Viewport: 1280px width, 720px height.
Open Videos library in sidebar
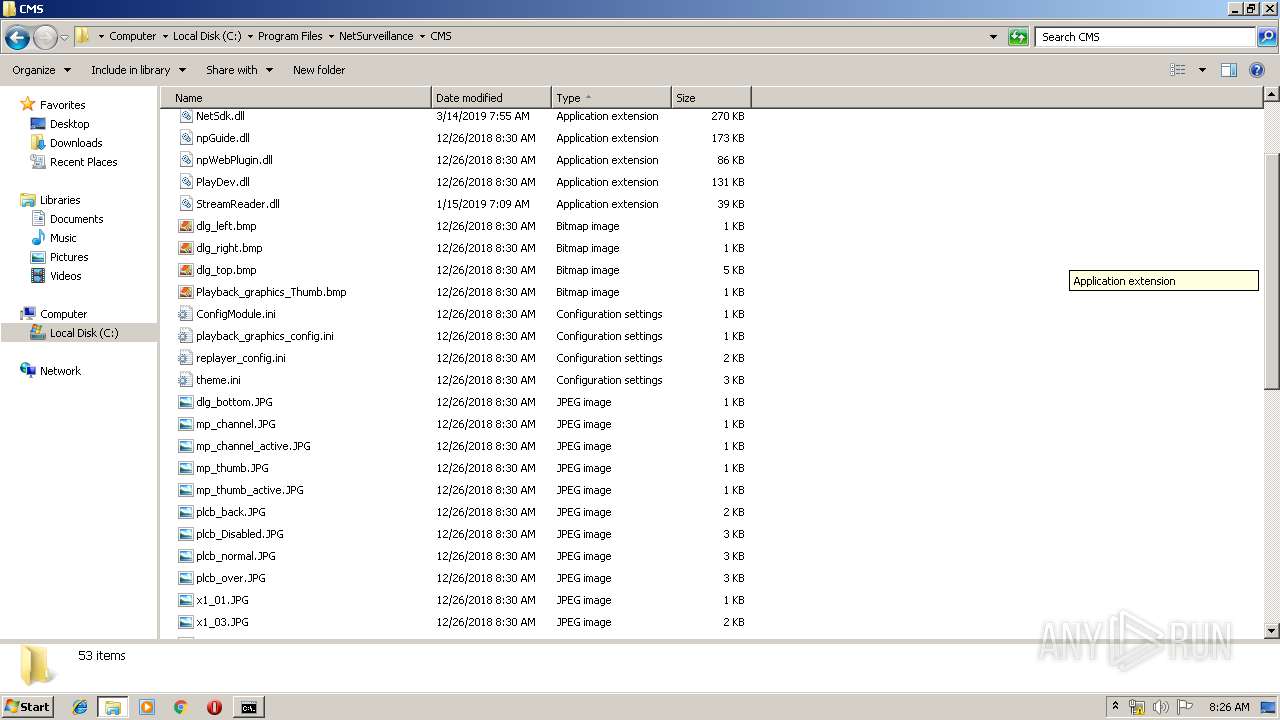tap(65, 276)
